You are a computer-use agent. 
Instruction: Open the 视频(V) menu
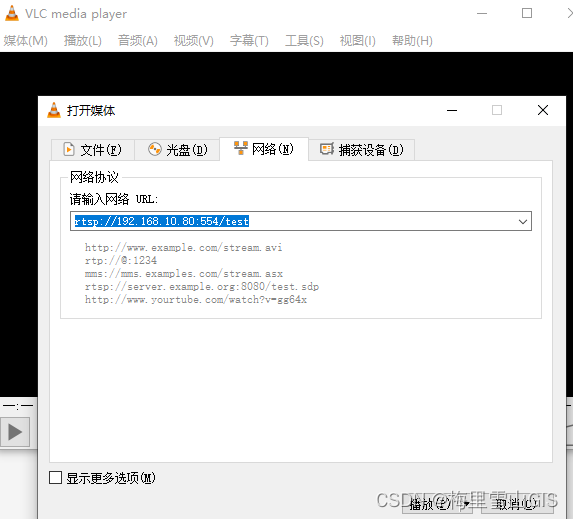pos(194,41)
